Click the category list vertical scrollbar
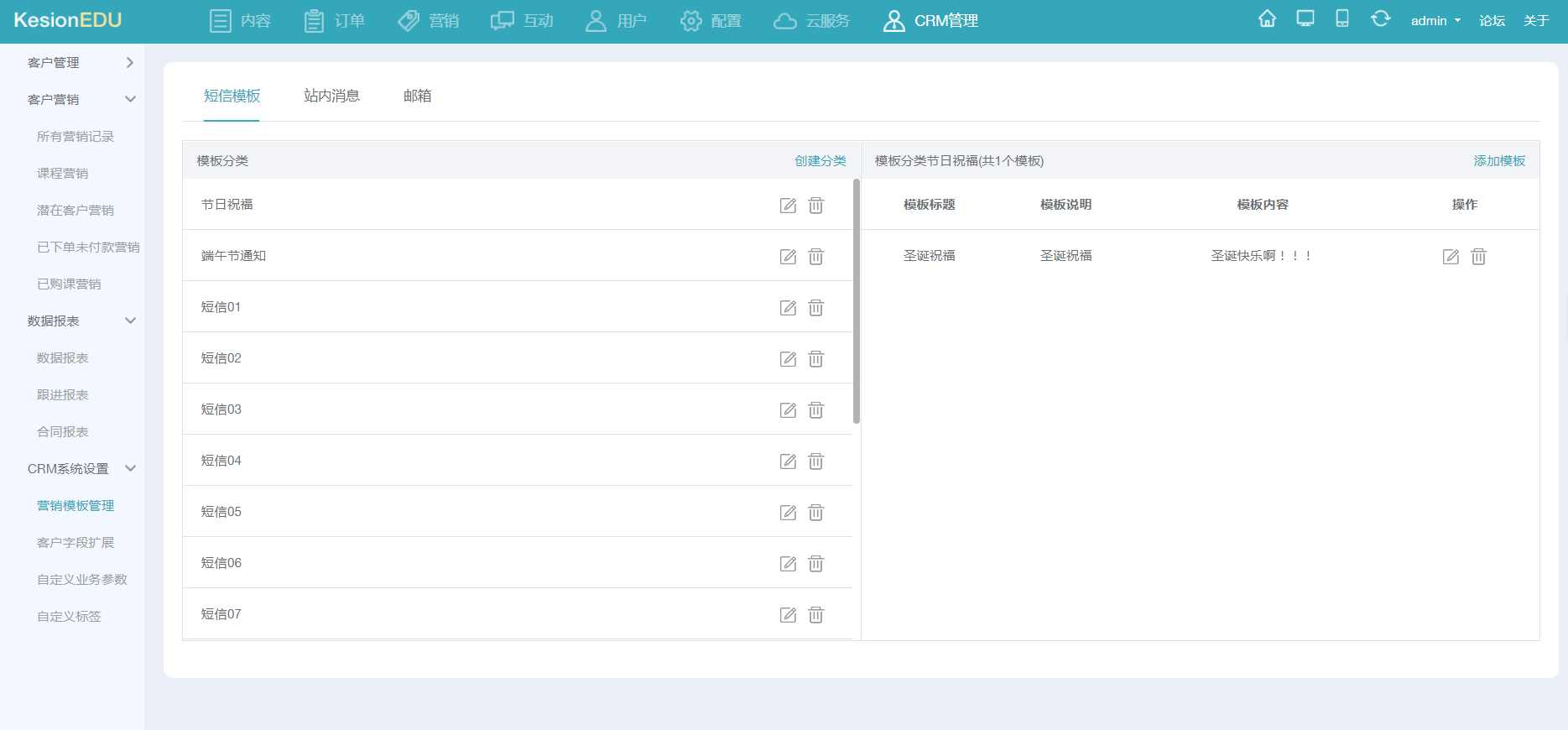Viewport: 1568px width, 730px height. pos(857,300)
